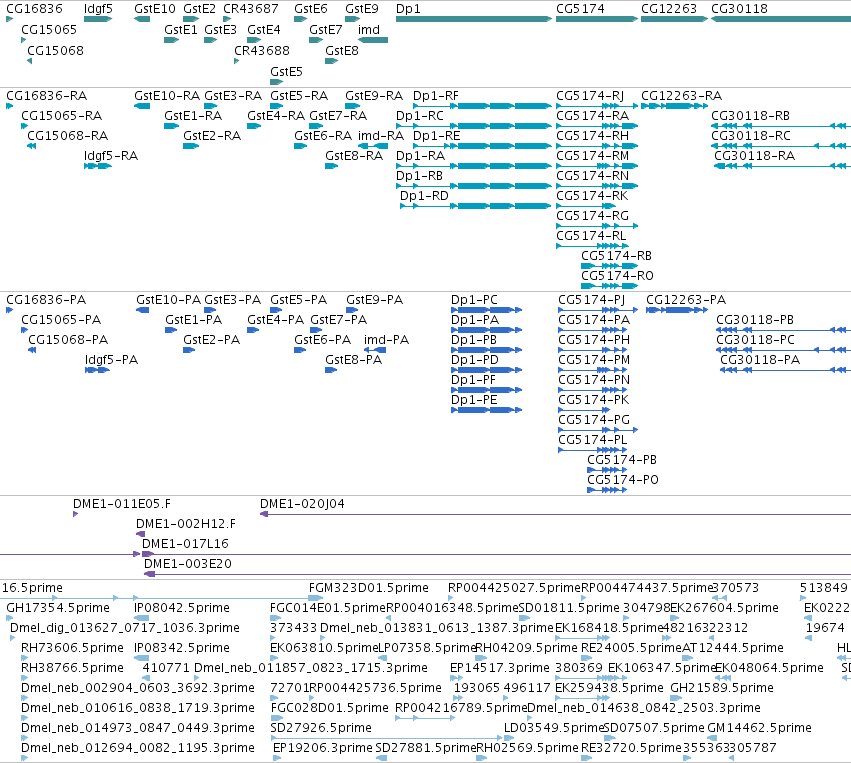Click protein Dp1-PE label
The image size is (851, 763).
pyautogui.click(x=474, y=400)
